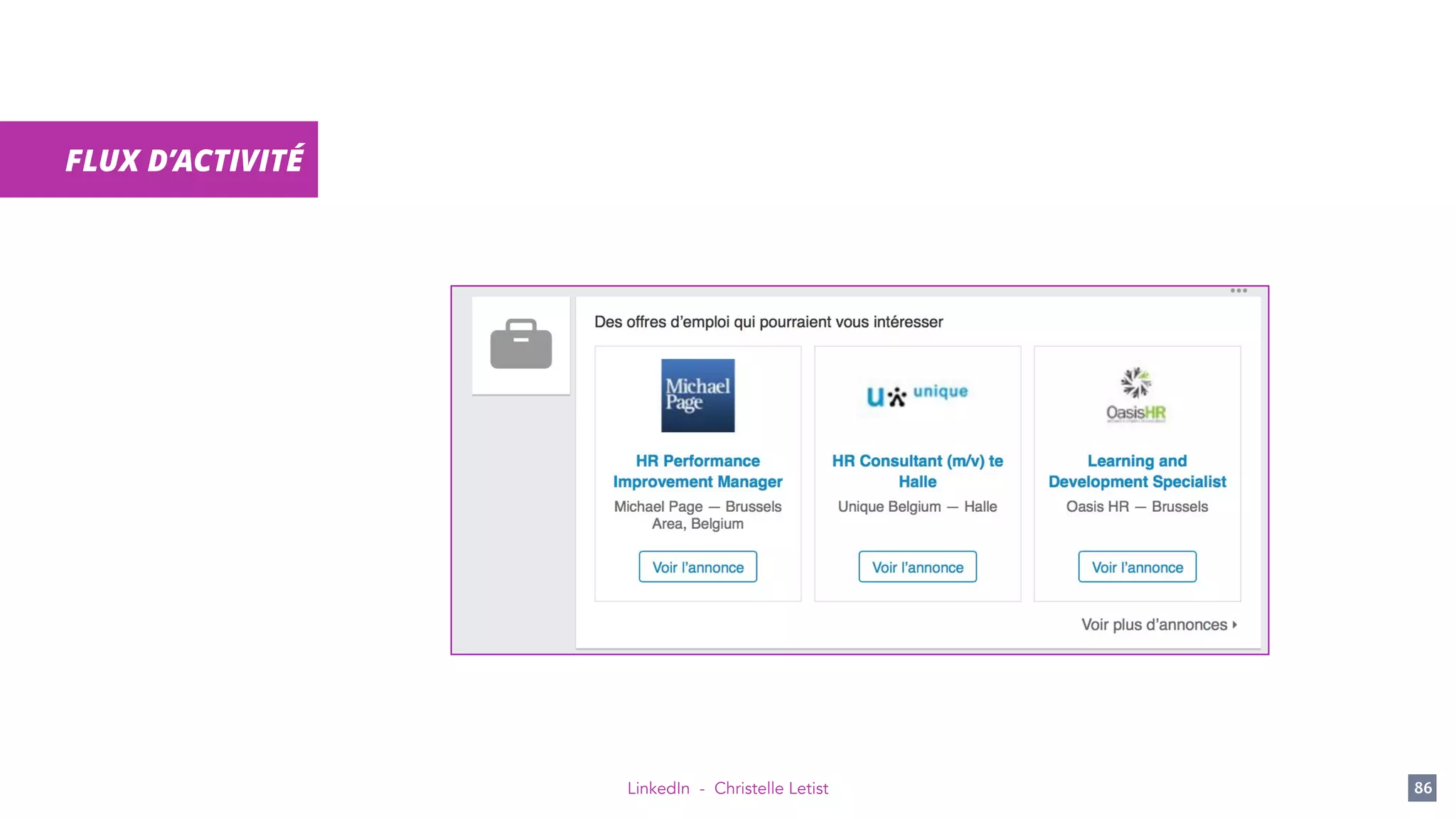This screenshot has height=819, width=1456.
Task: Expand Voir plus d'annonces link
Action: 1159,624
